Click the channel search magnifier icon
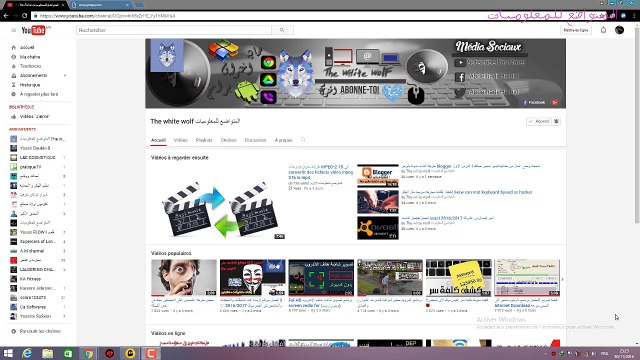Viewport: 640px width, 360px height. [x=303, y=140]
